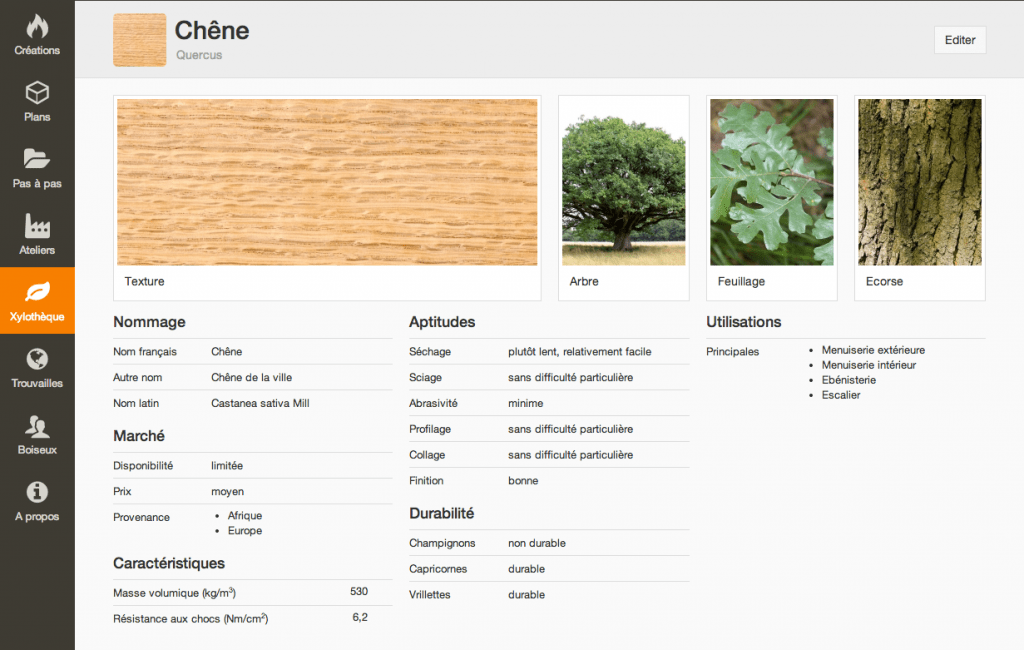Open the Plans cube icon
The image size is (1024, 650).
click(x=37, y=93)
